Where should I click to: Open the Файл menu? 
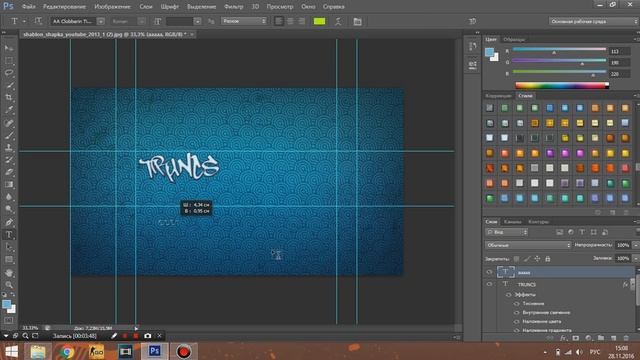tap(28, 7)
